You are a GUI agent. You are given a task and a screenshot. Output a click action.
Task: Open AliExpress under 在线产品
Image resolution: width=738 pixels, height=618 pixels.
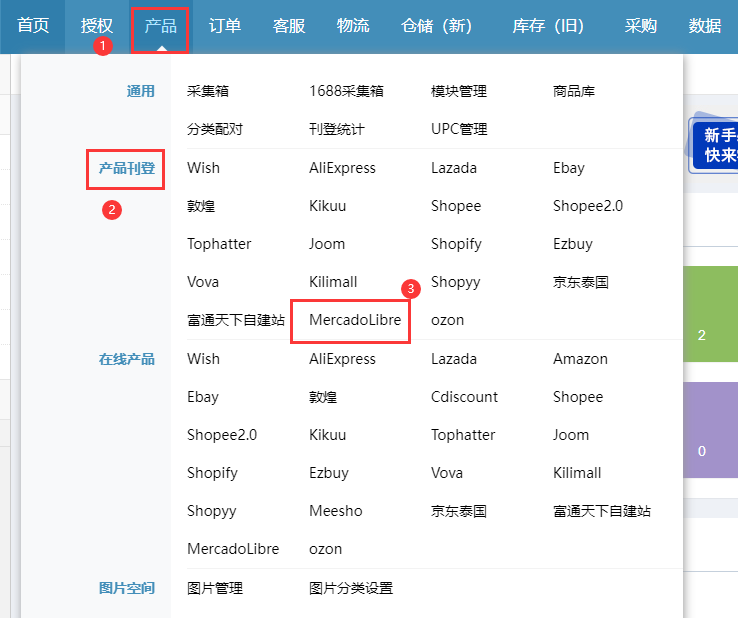pos(342,359)
